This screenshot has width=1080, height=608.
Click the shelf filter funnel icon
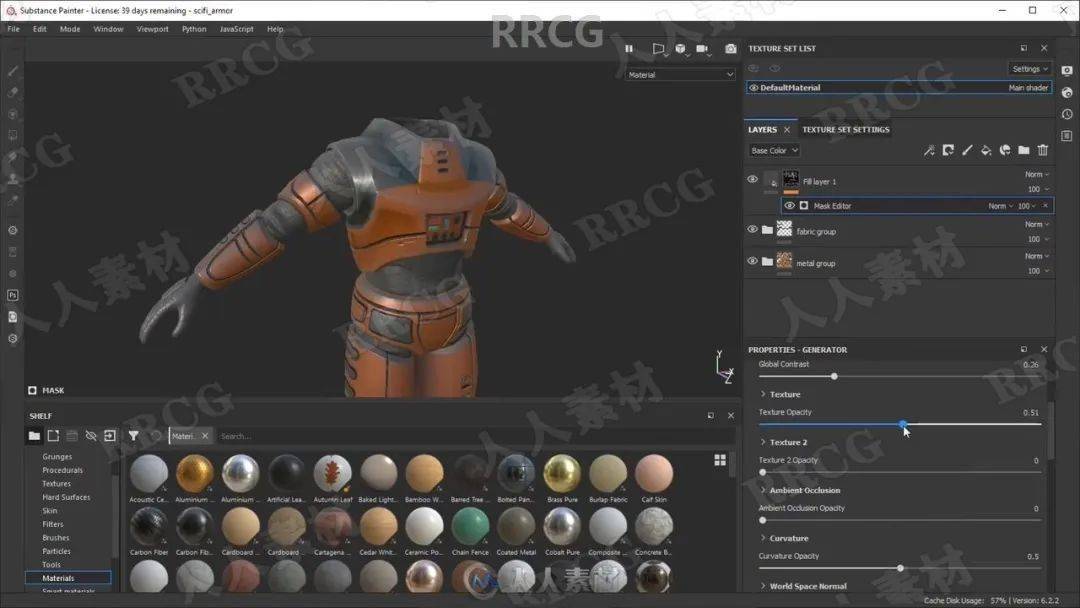pyautogui.click(x=133, y=436)
